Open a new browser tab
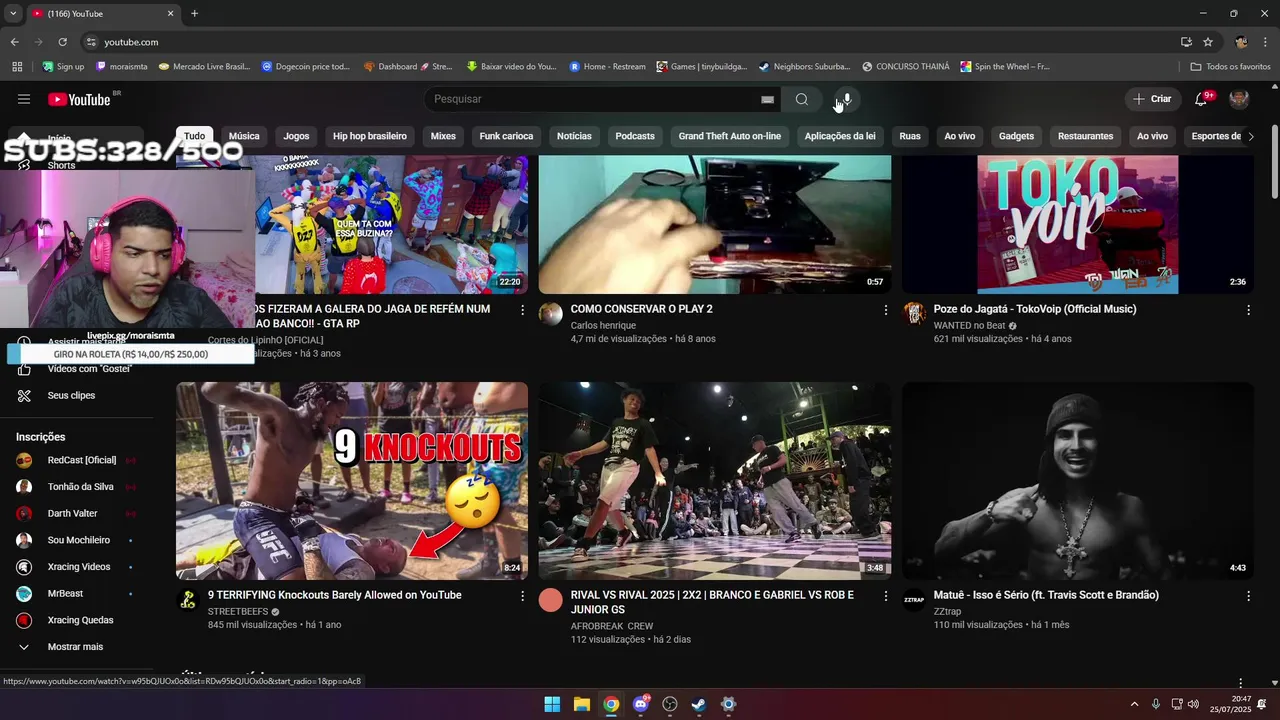1280x720 pixels. click(x=194, y=14)
